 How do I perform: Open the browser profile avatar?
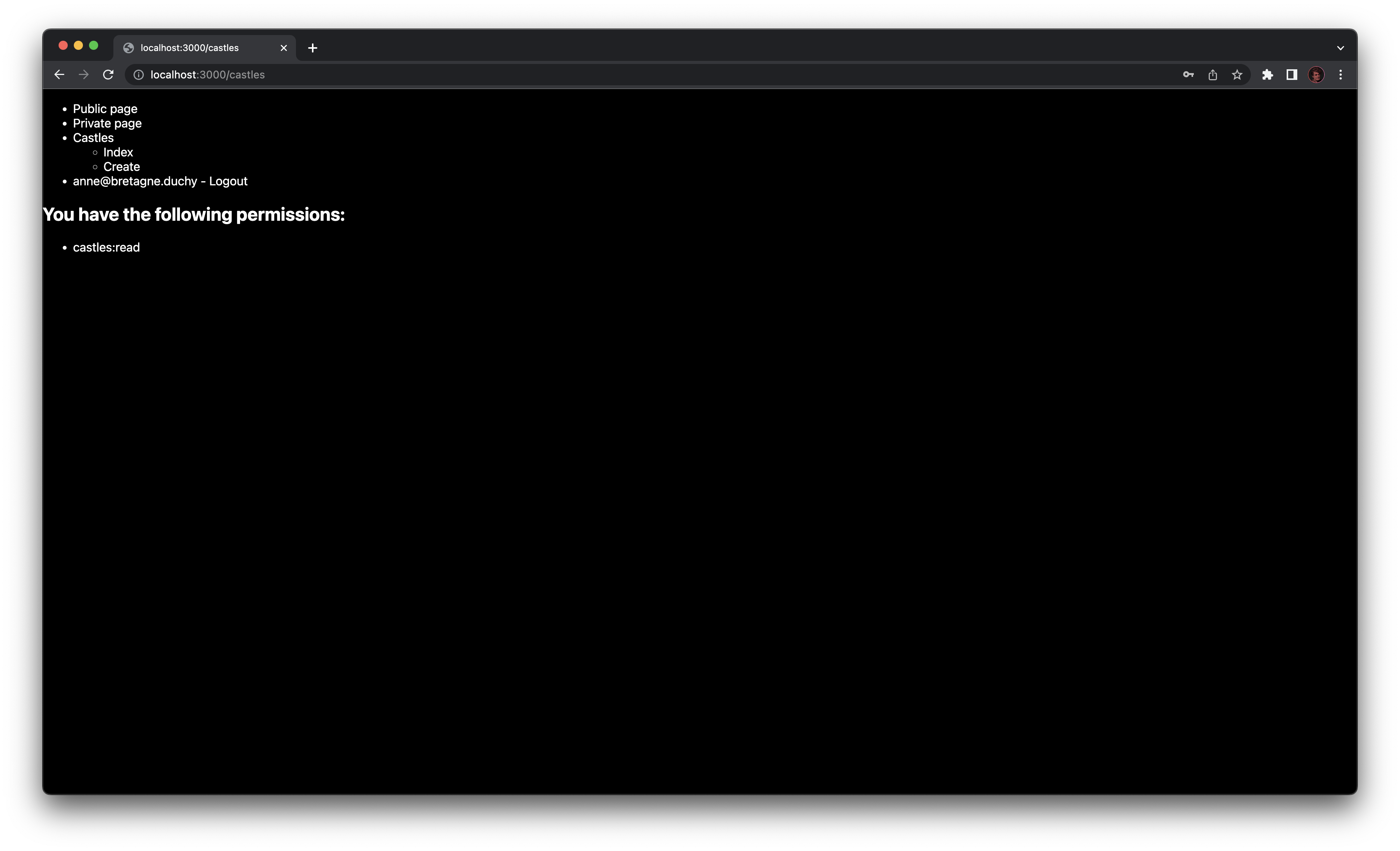[1316, 75]
